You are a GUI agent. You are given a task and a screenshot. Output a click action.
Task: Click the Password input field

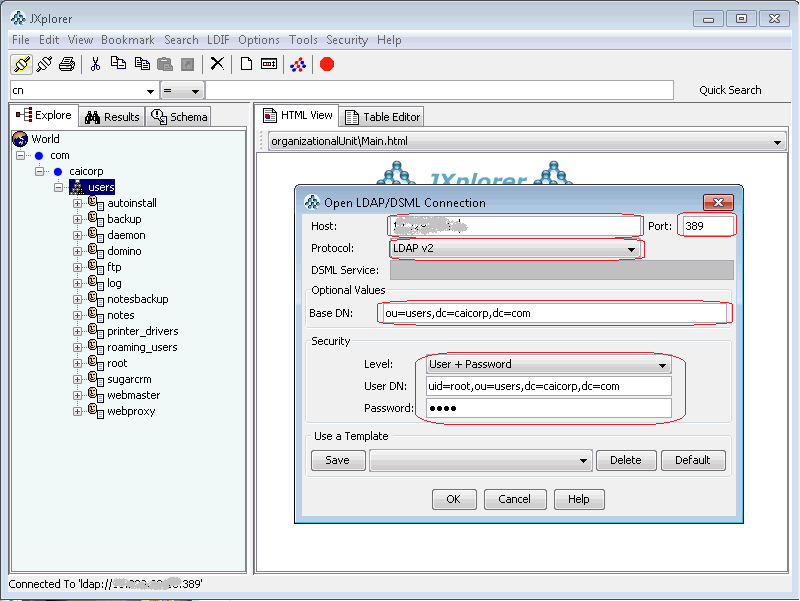tap(548, 408)
